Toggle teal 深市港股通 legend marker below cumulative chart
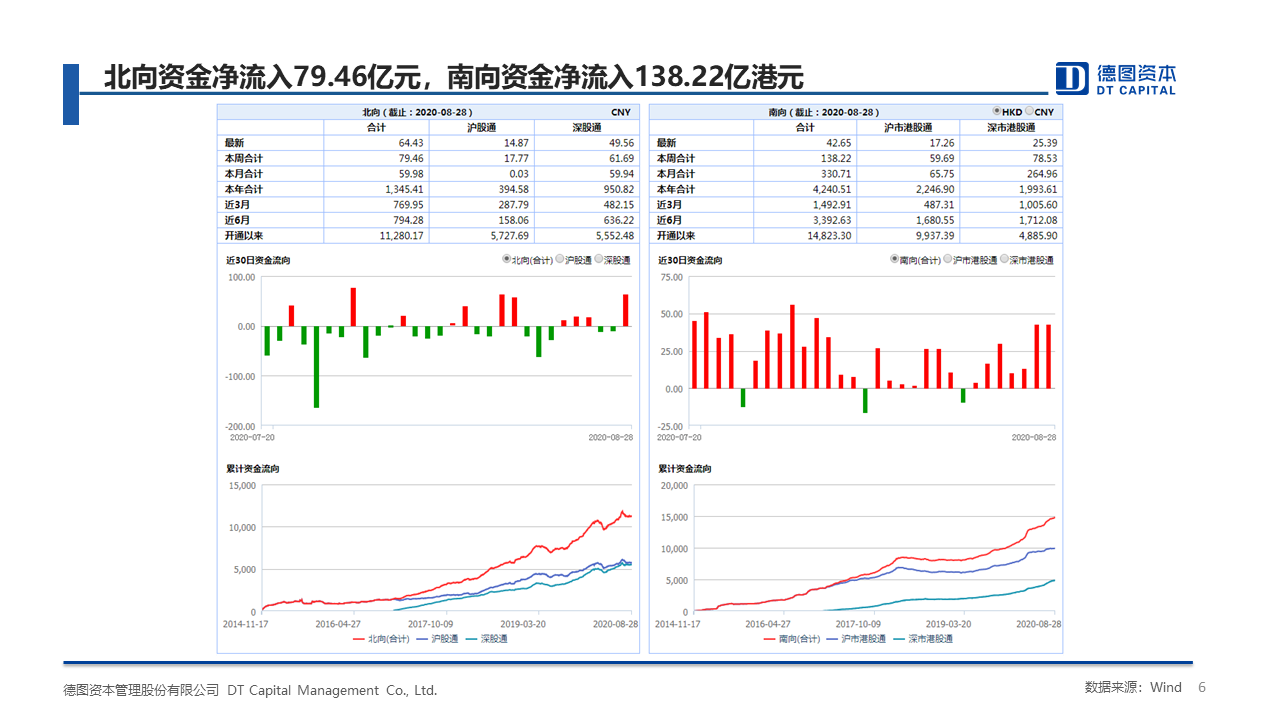Screen dimensions: 1280x720 [x=900, y=639]
